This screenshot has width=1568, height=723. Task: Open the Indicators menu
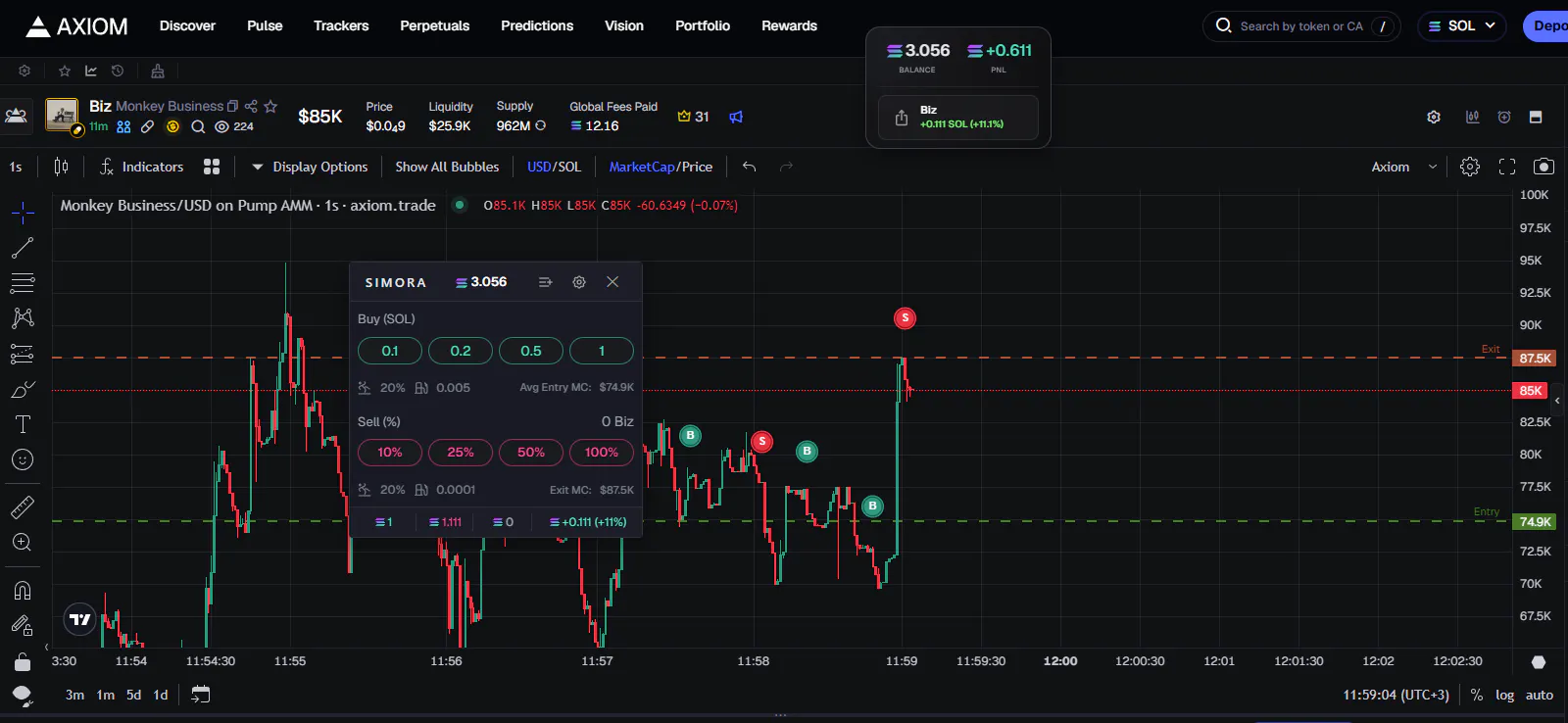click(142, 167)
